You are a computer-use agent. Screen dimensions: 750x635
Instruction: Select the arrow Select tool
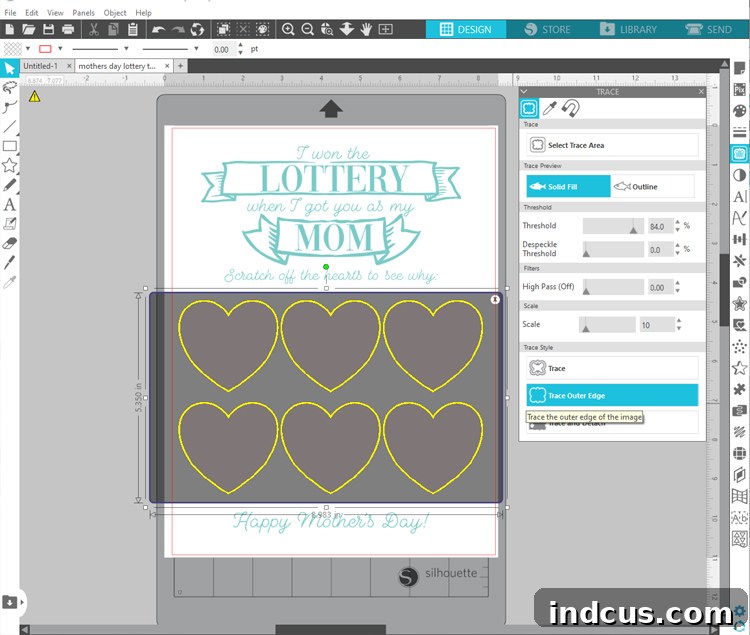pos(10,68)
